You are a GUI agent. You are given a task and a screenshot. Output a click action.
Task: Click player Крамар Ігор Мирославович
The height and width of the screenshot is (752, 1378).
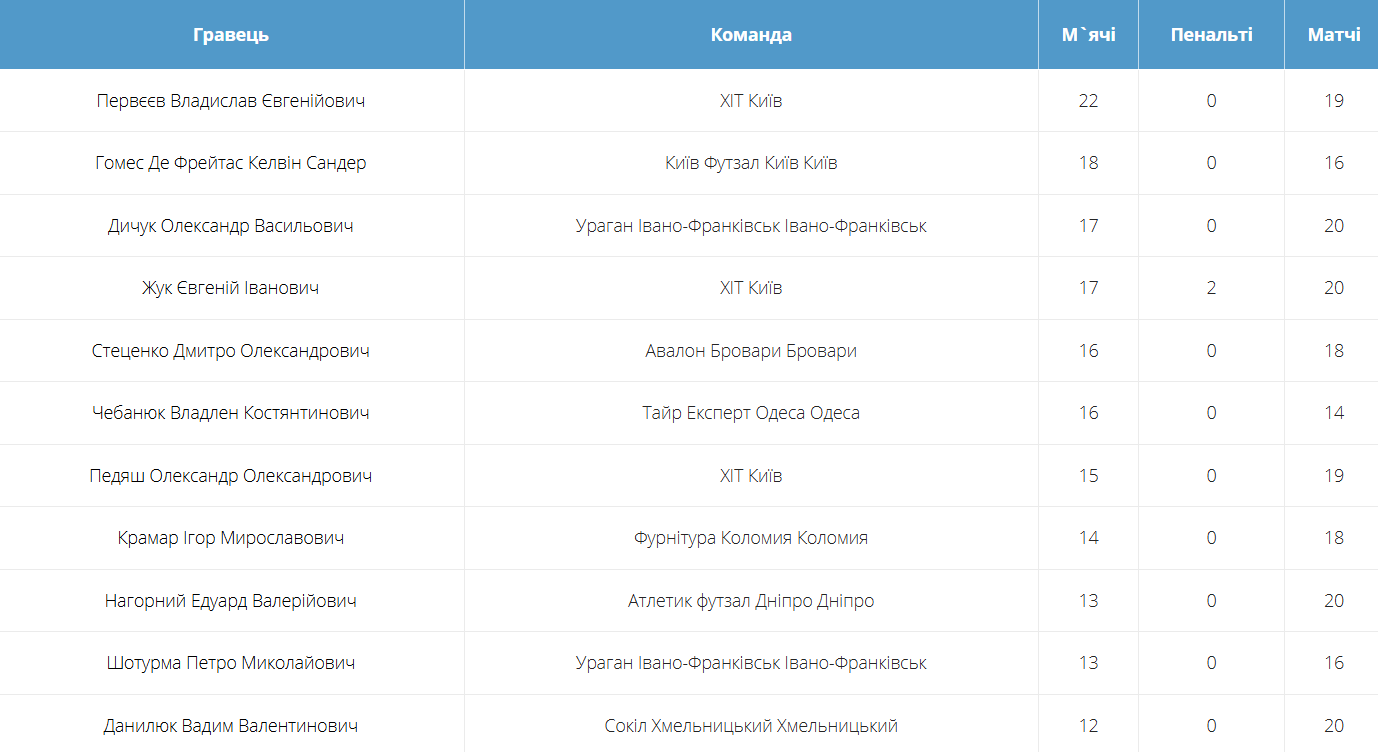(x=231, y=538)
